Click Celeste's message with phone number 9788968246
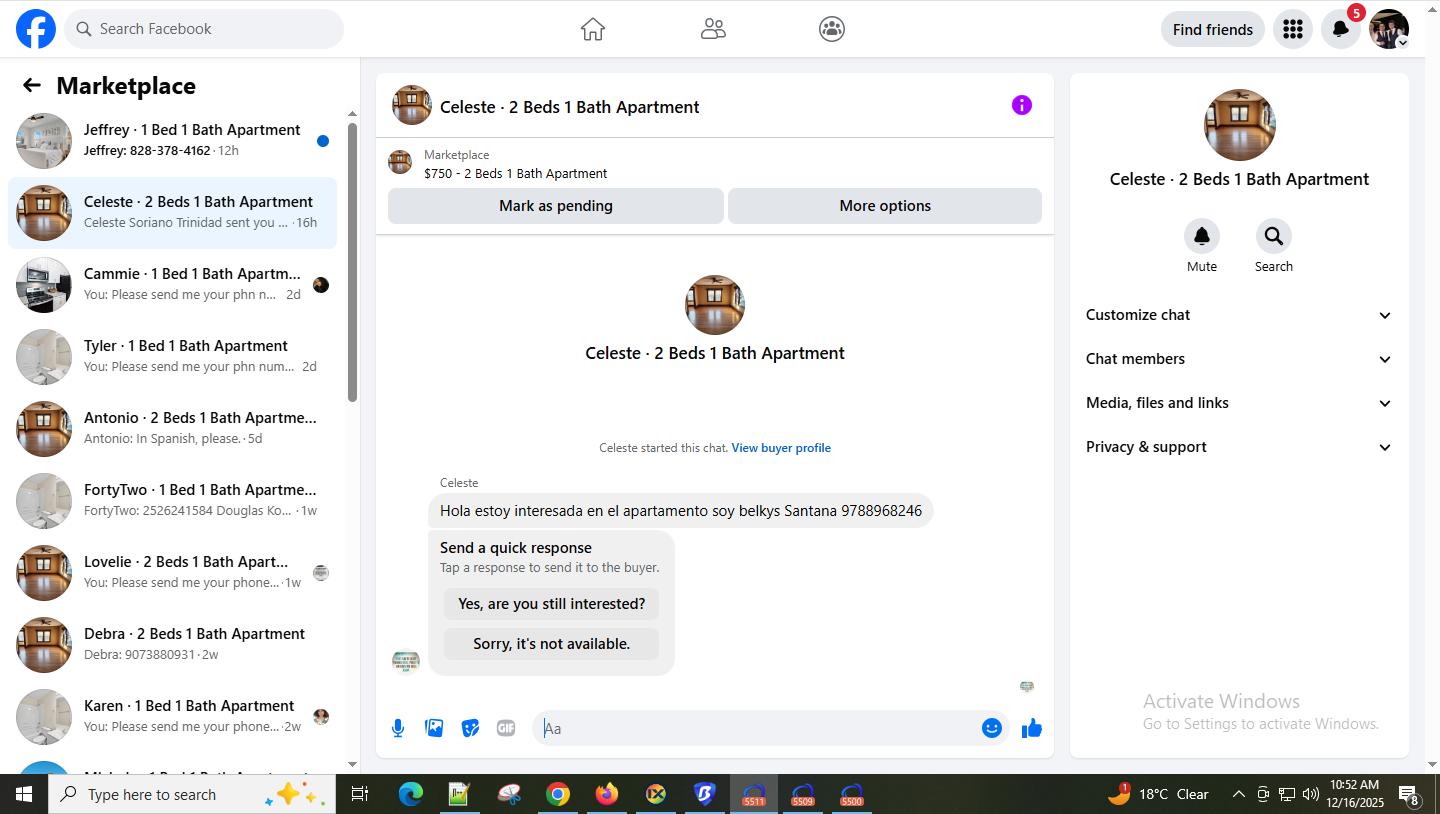The image size is (1440, 814). tap(681, 511)
